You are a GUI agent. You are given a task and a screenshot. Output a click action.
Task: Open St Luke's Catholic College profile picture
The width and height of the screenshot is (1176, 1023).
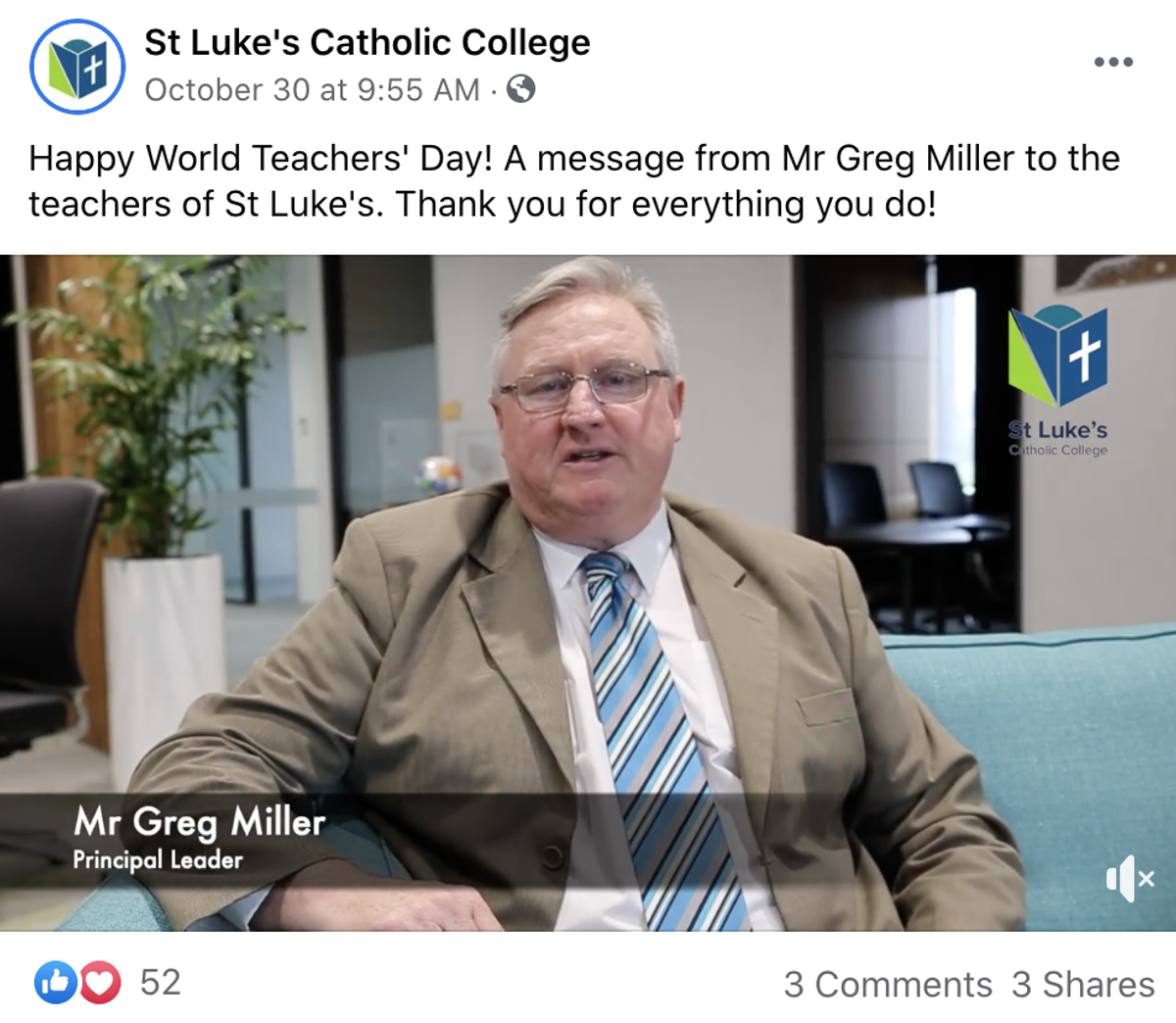(77, 67)
